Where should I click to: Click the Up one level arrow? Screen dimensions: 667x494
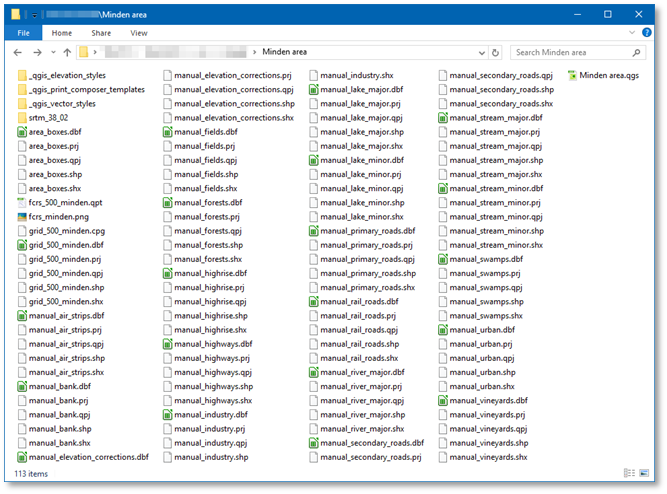pos(67,52)
